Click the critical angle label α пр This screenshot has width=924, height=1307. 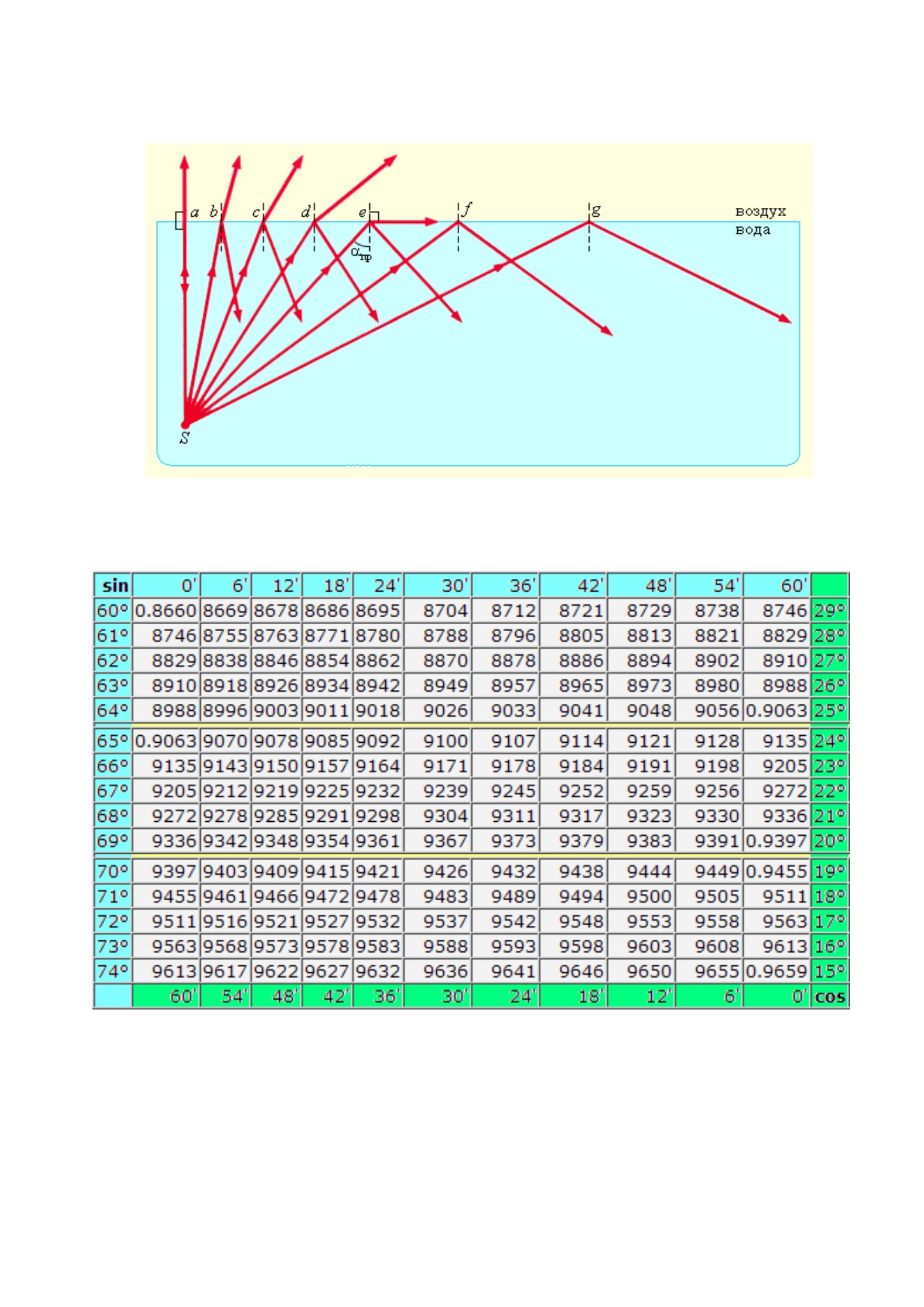click(x=360, y=254)
